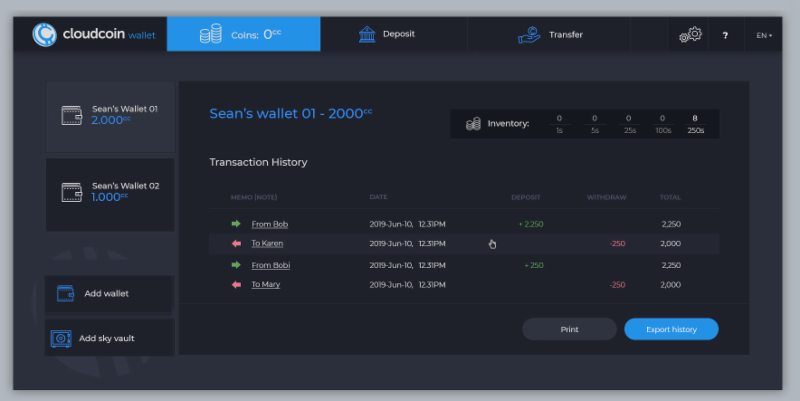Click the Inventory coin stack icon
The image size is (800, 401).
(473, 124)
